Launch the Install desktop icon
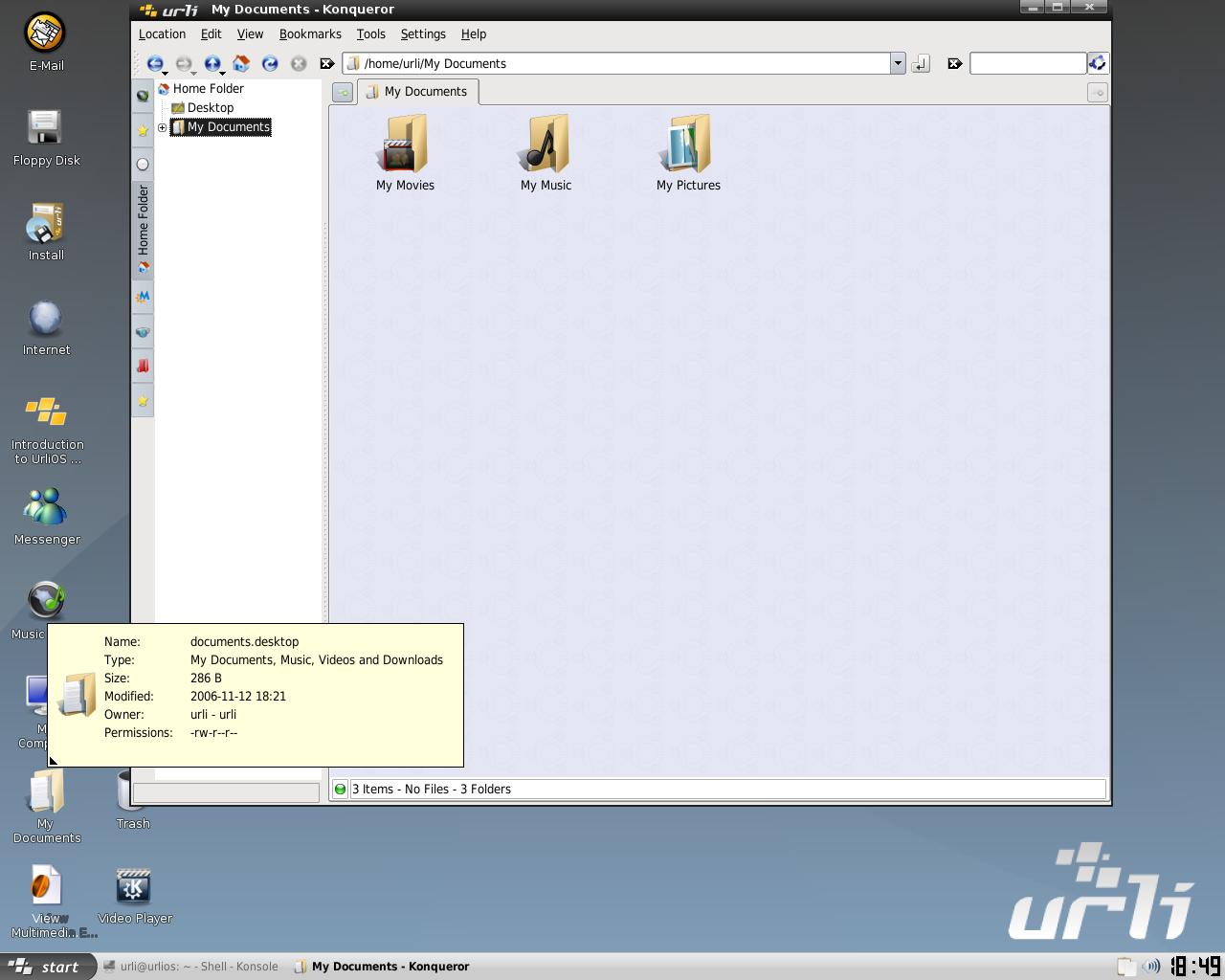The width and height of the screenshot is (1225, 980). [x=46, y=233]
